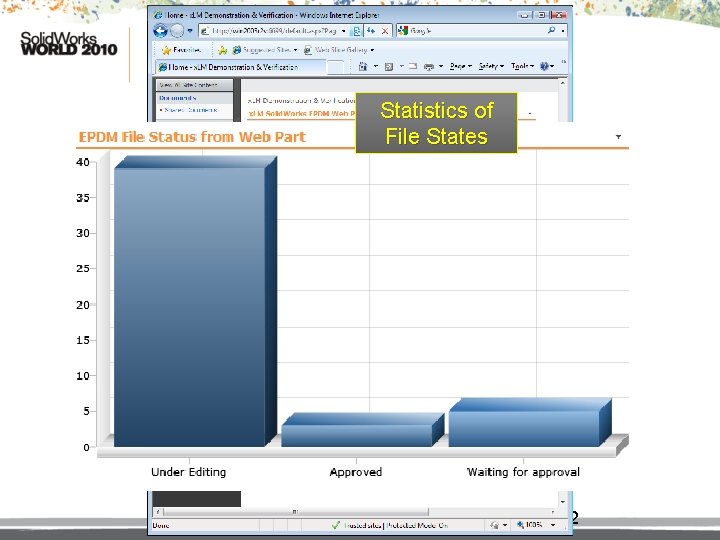Viewport: 720px width, 540px height.
Task: Click the Shared Documents sidebar link
Action: 191,110
